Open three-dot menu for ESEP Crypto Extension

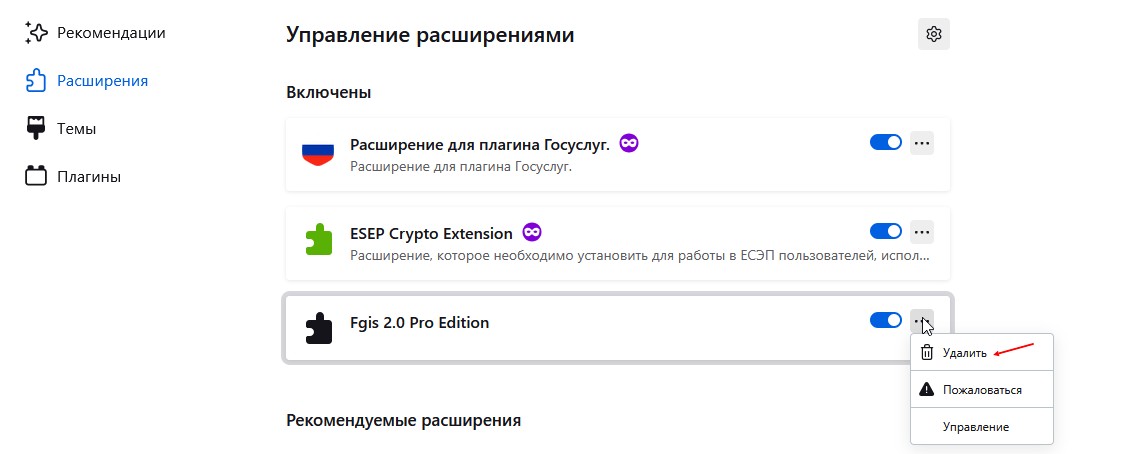(922, 232)
